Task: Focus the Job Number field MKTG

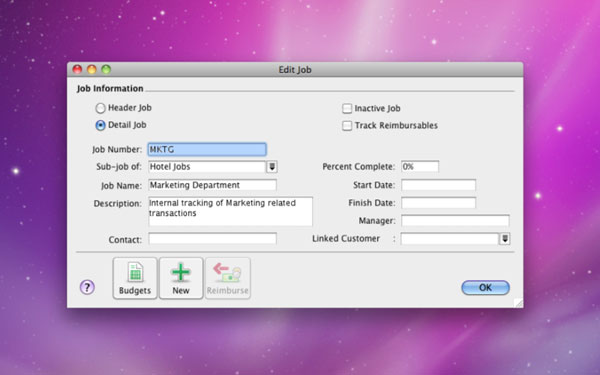Action: click(207, 149)
